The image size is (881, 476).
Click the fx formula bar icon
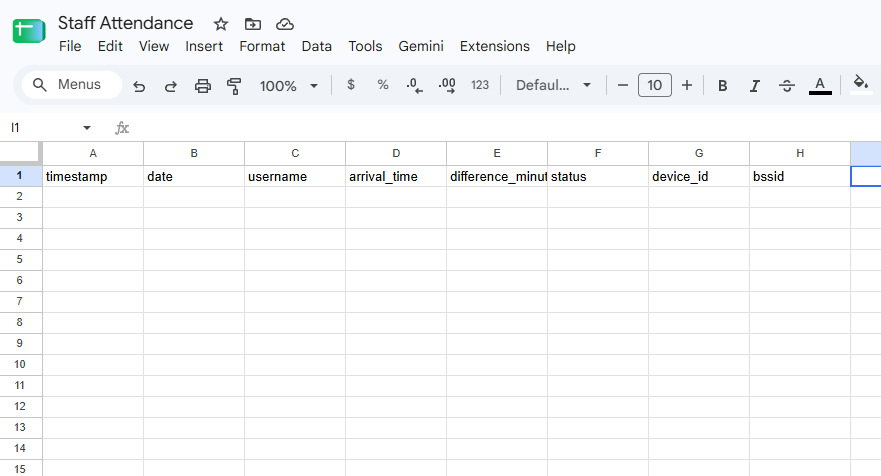coord(122,128)
